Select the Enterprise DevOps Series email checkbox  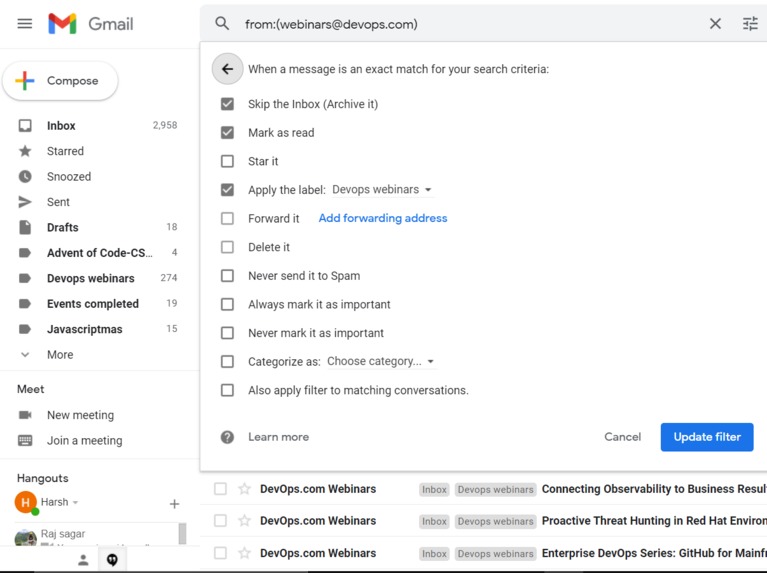coord(221,553)
